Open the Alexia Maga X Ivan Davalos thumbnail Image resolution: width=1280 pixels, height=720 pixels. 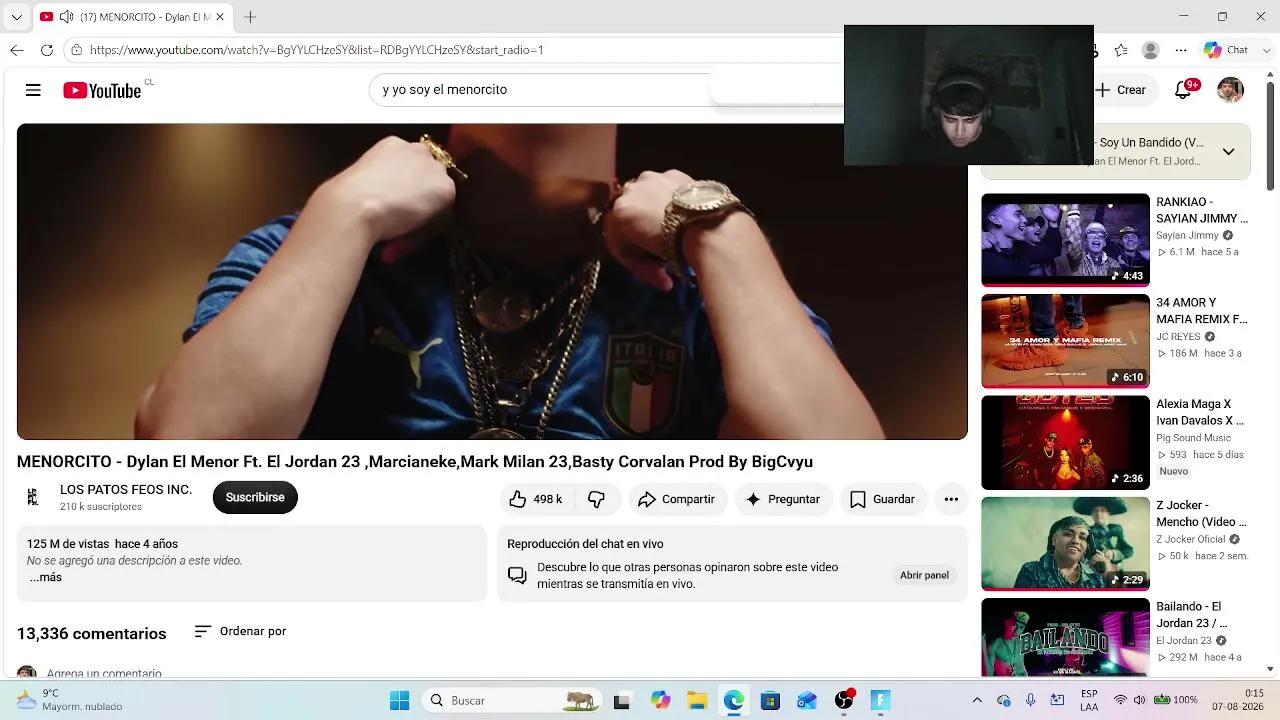coord(1065,443)
